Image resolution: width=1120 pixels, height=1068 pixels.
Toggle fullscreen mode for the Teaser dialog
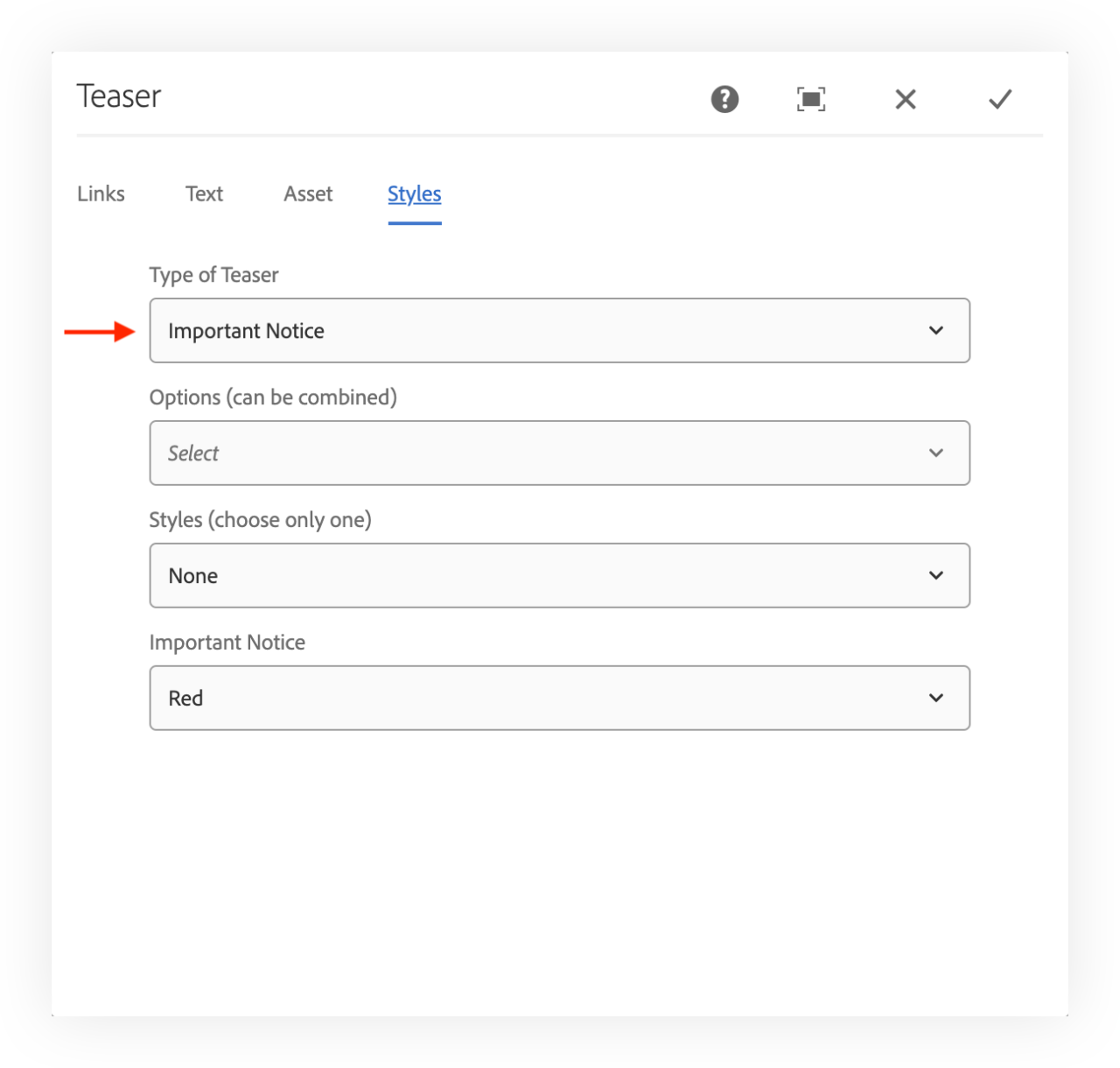click(x=810, y=99)
